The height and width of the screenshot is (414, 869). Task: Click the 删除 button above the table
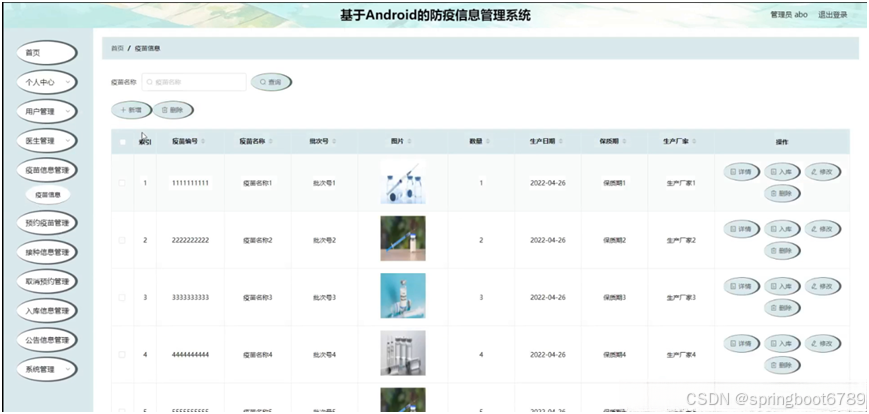[173, 110]
